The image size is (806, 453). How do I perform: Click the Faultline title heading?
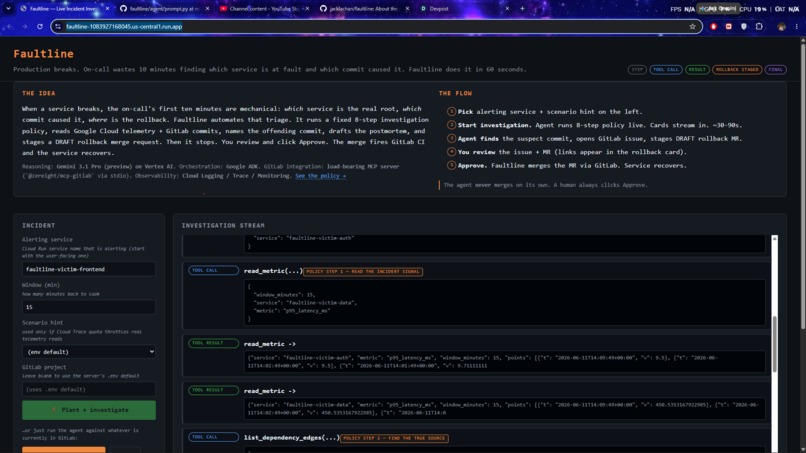point(43,53)
